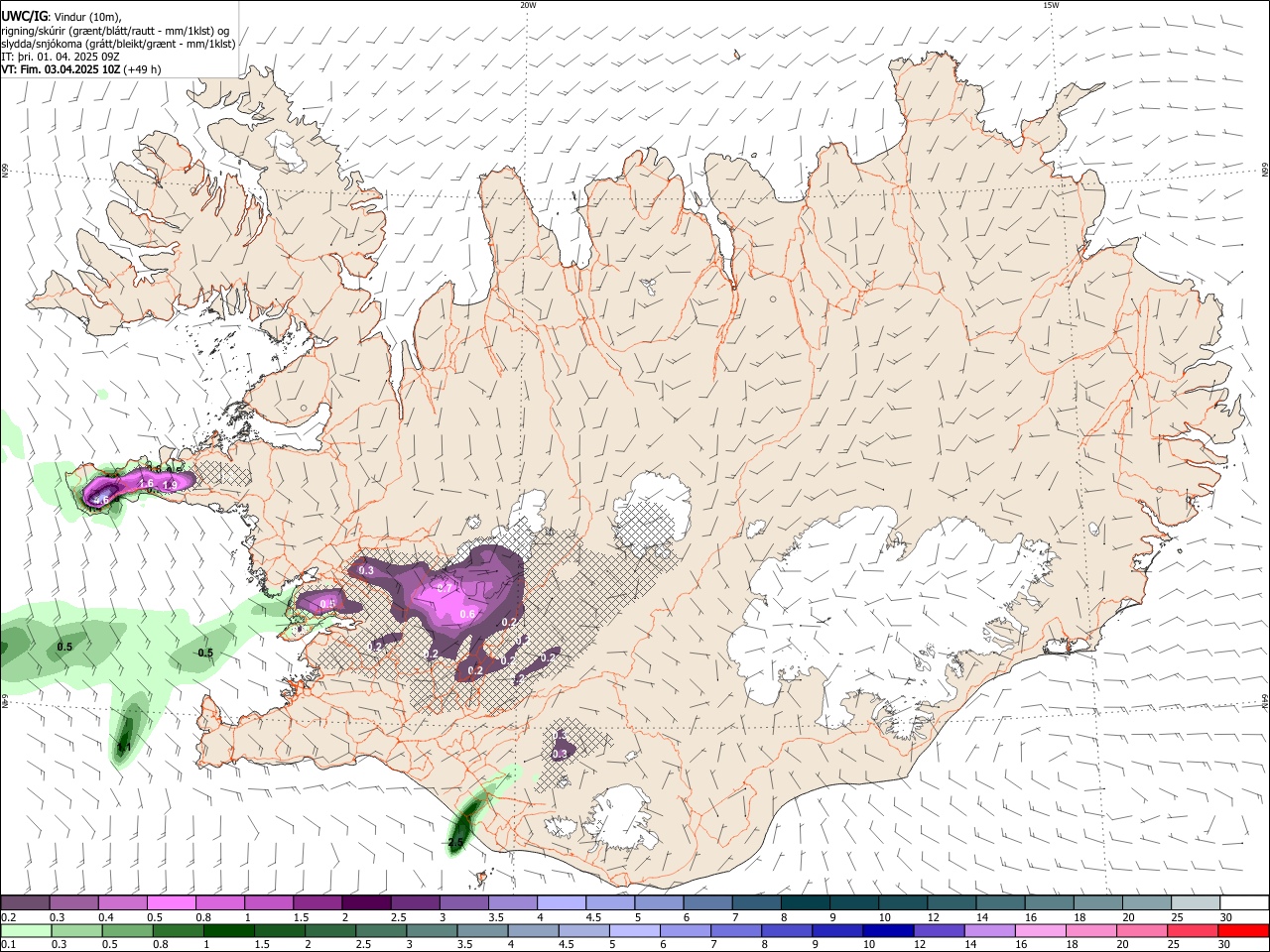Screen dimensions: 1270x952
Task: Click the '12' label of the lower legend
Action: [x=921, y=944]
